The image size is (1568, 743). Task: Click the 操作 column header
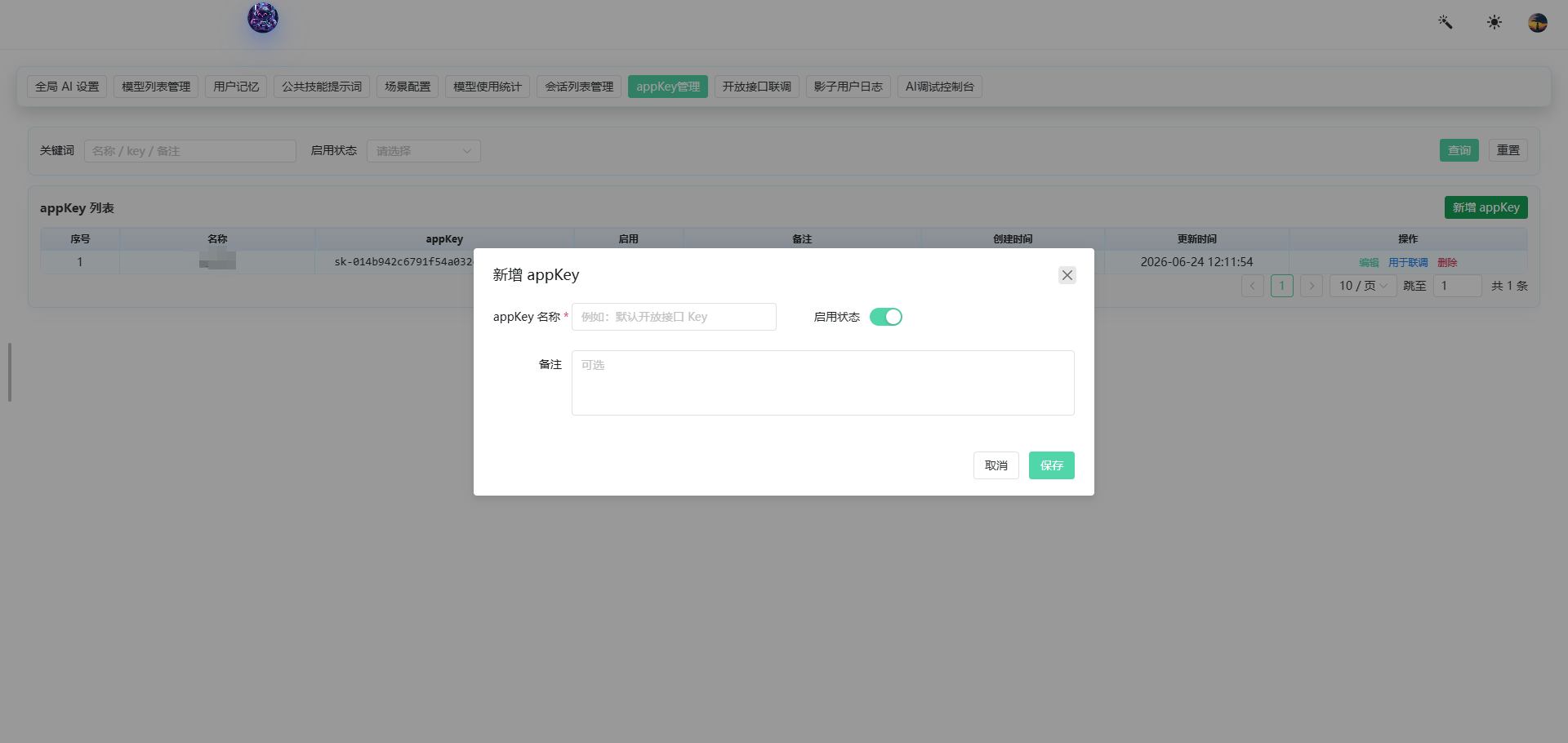click(x=1408, y=239)
